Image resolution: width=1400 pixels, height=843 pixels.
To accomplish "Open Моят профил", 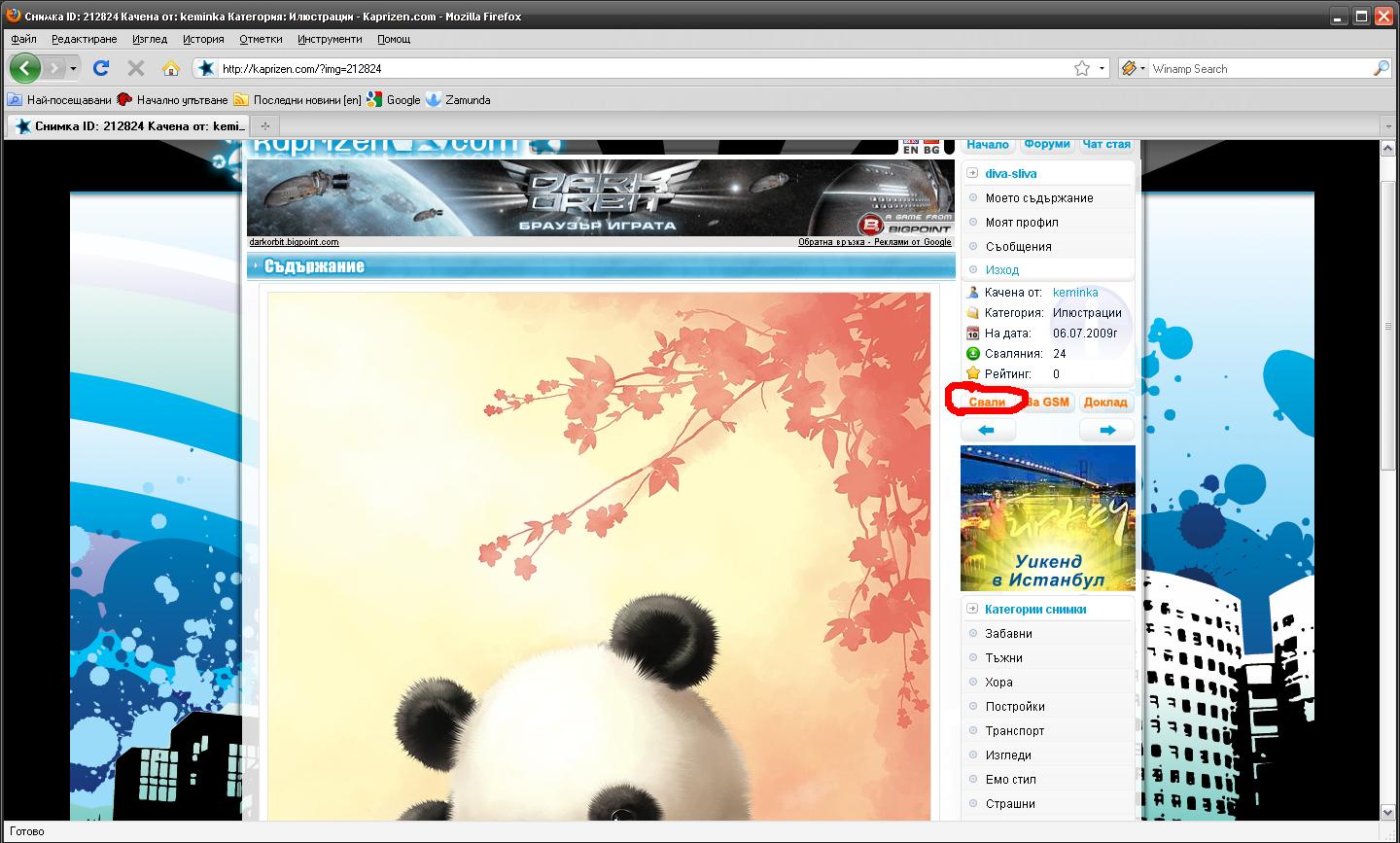I will [1022, 222].
